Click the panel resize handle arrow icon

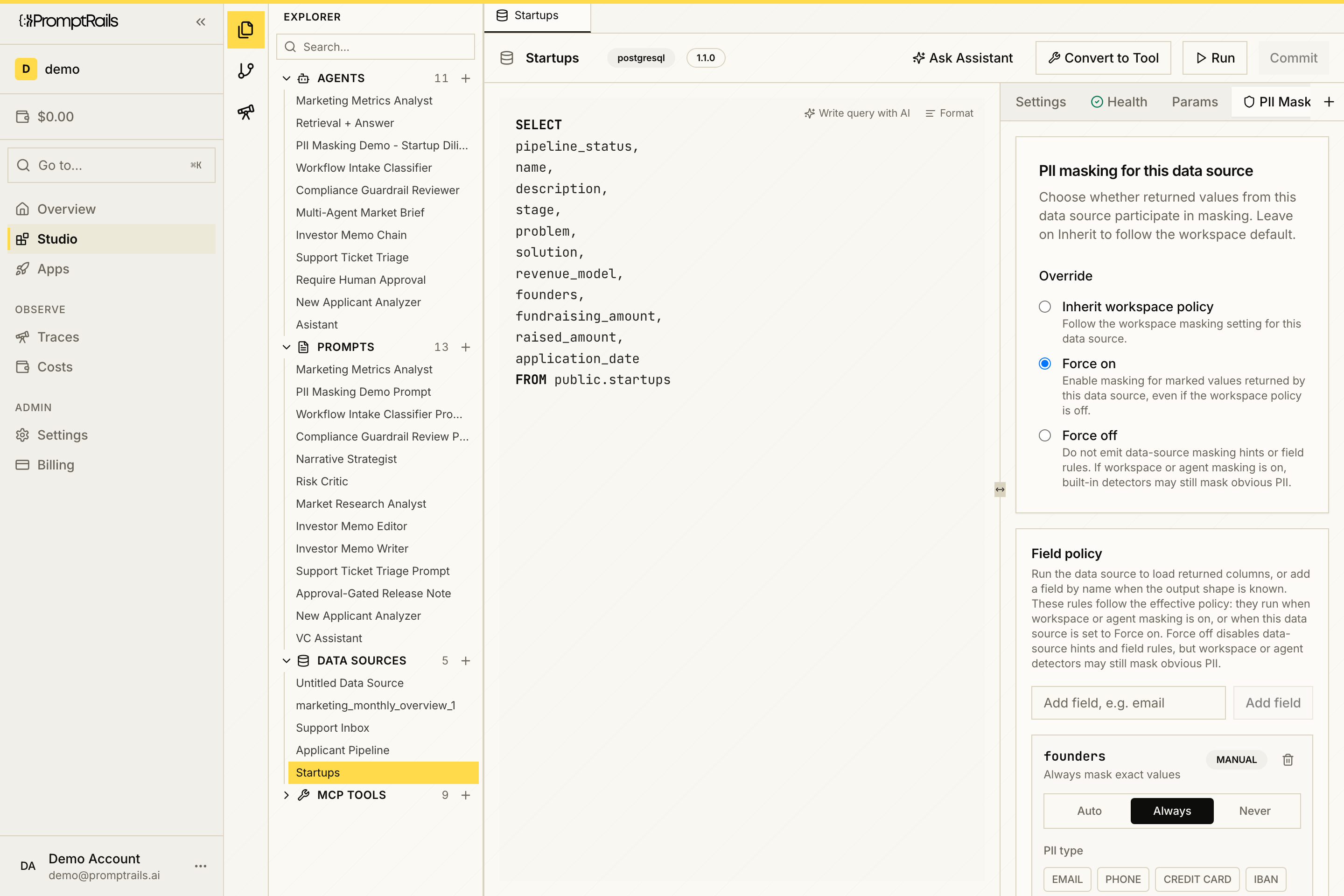[x=1000, y=489]
